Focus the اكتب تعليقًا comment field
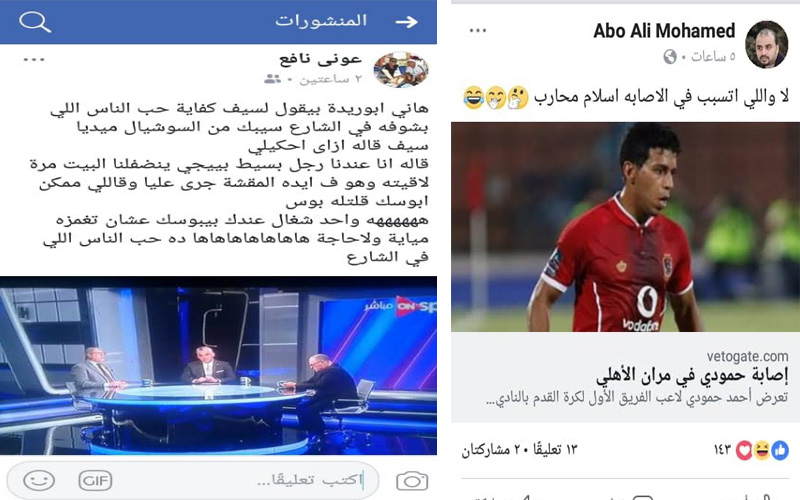 pyautogui.click(x=194, y=480)
